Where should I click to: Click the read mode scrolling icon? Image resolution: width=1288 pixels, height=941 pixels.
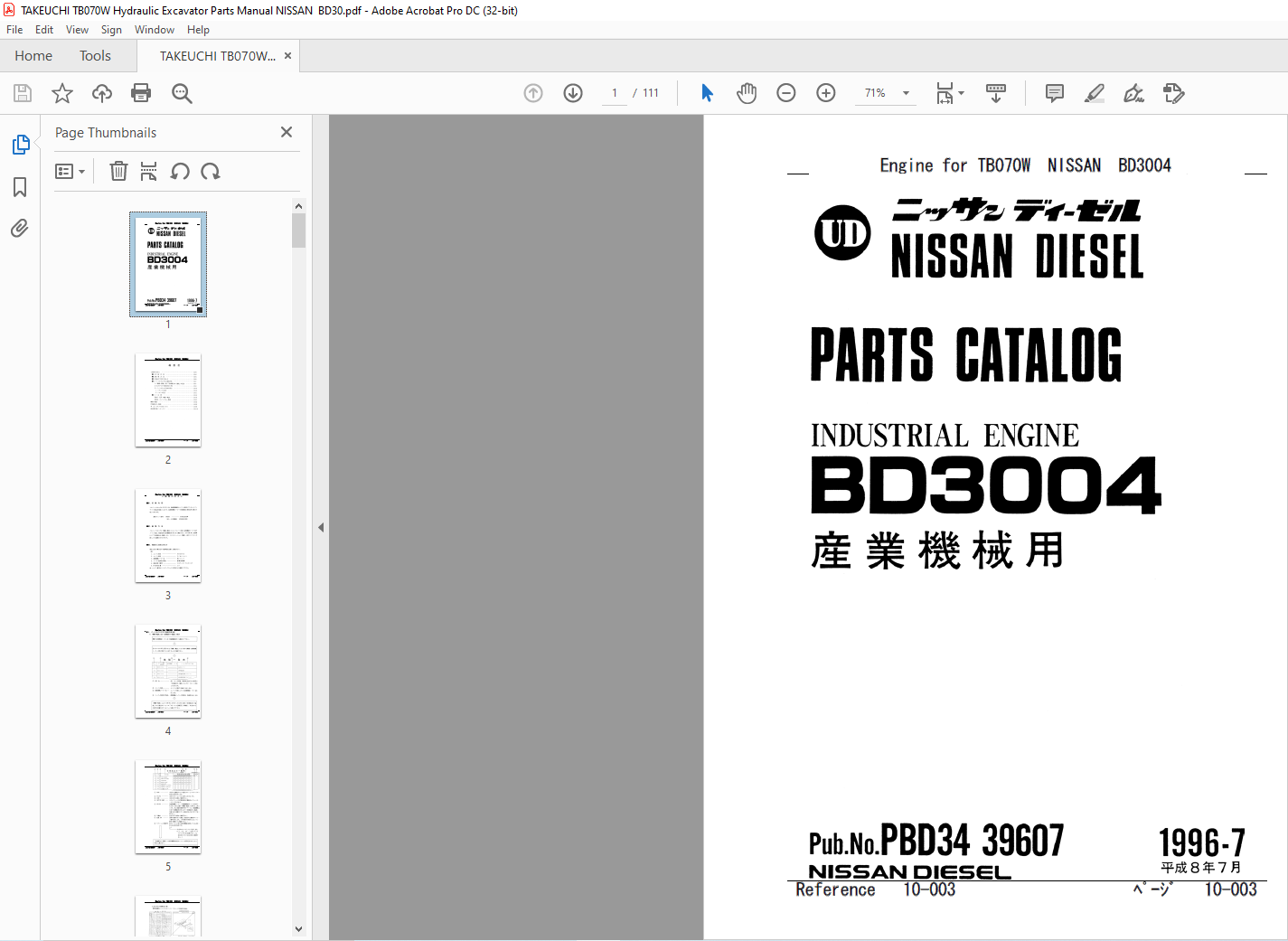[996, 93]
